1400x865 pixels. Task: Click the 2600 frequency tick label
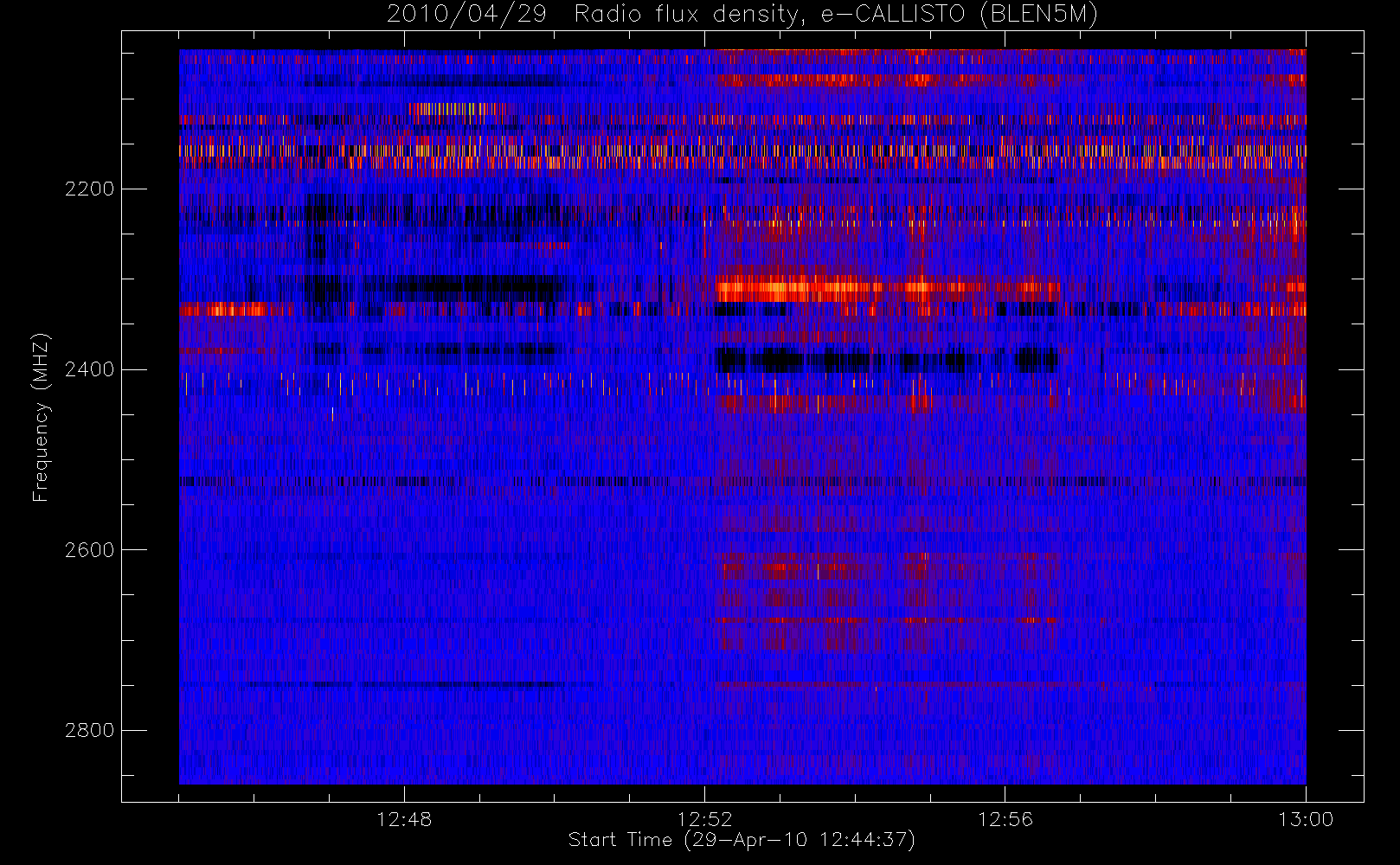89,550
